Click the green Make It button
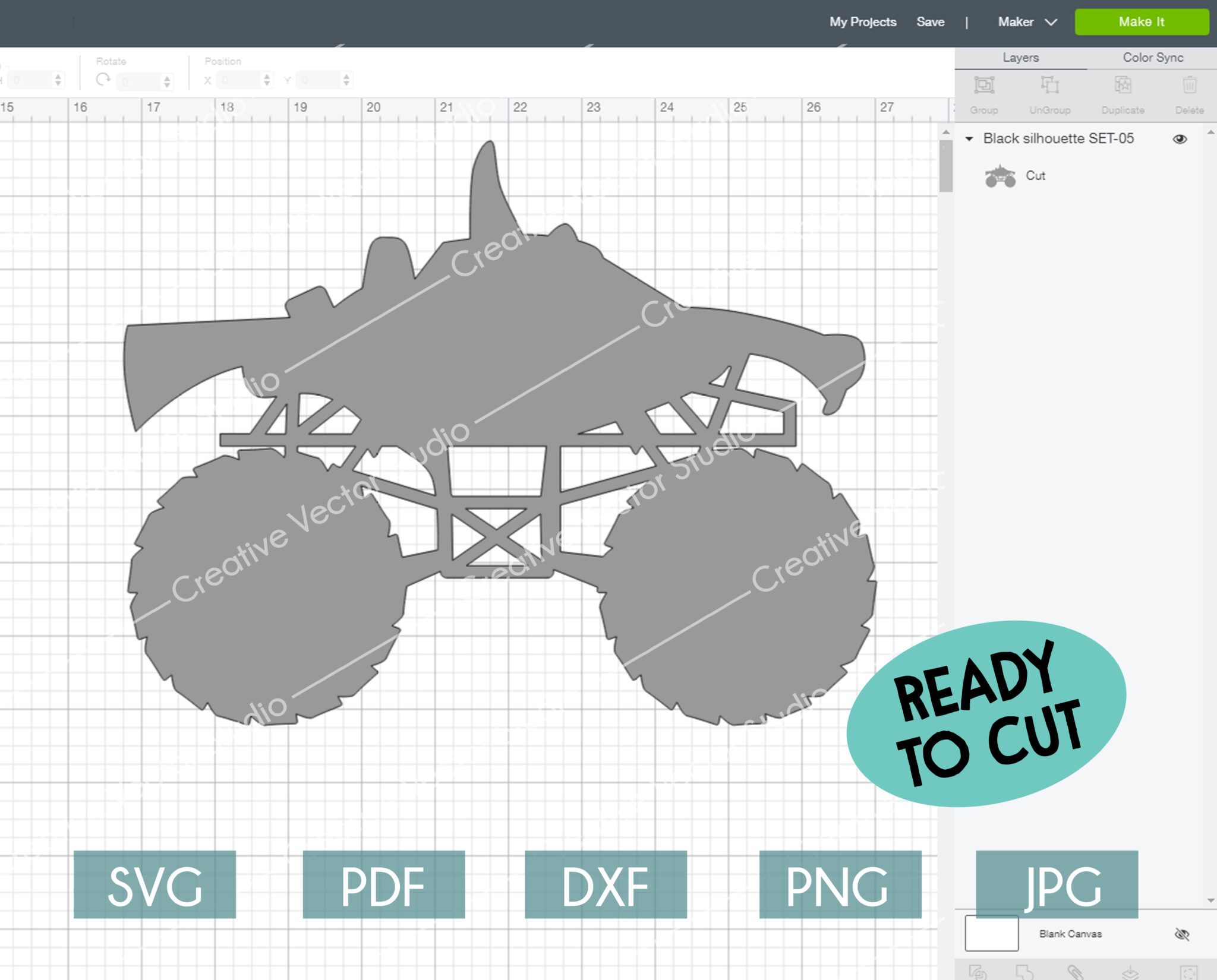Image resolution: width=1217 pixels, height=980 pixels. [x=1142, y=22]
